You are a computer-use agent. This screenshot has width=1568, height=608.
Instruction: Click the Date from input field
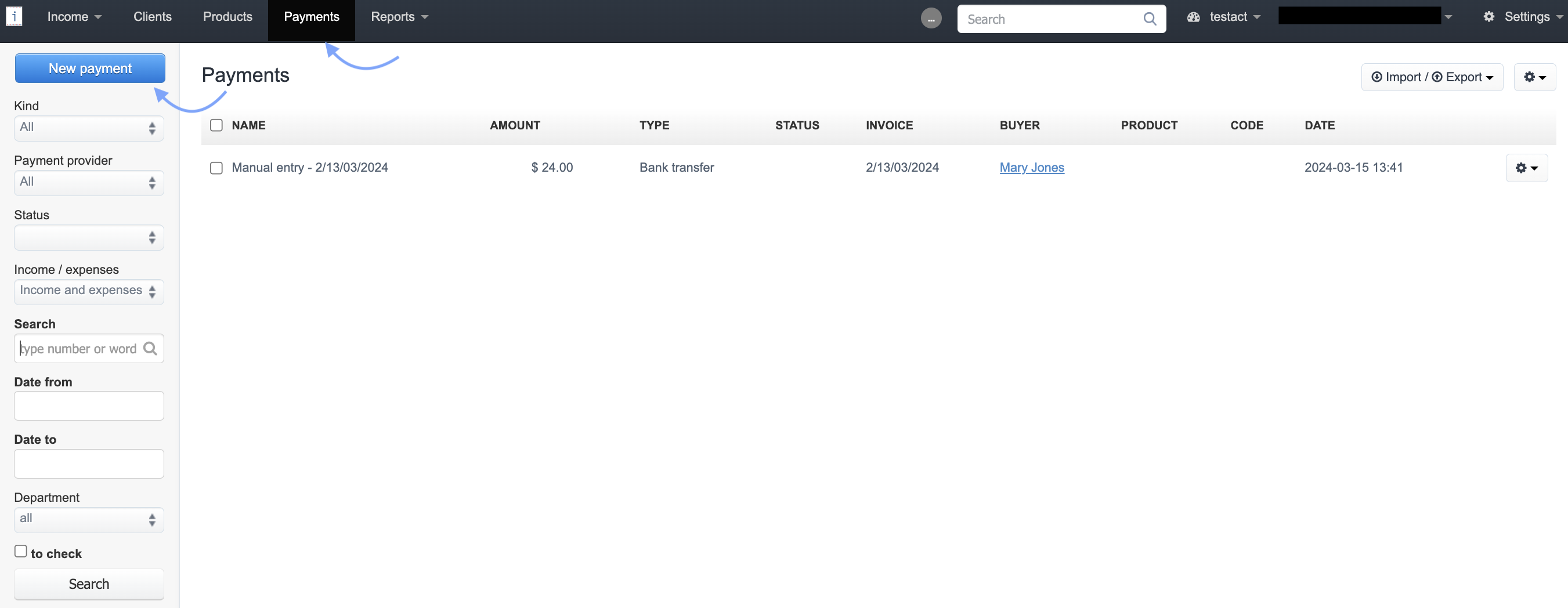tap(89, 406)
